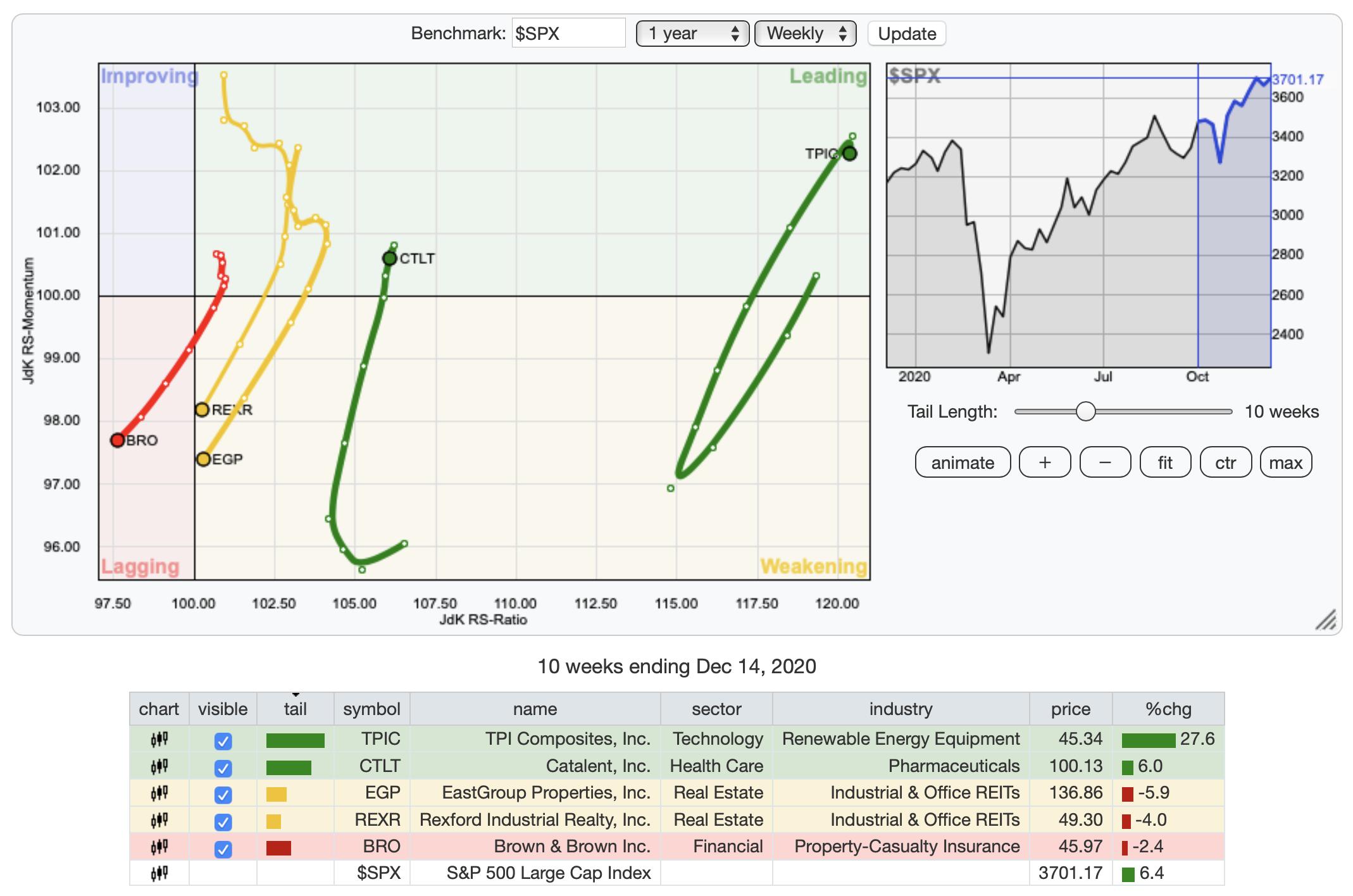
Task: Open candlestick chart icon for CTLT row
Action: click(x=159, y=766)
